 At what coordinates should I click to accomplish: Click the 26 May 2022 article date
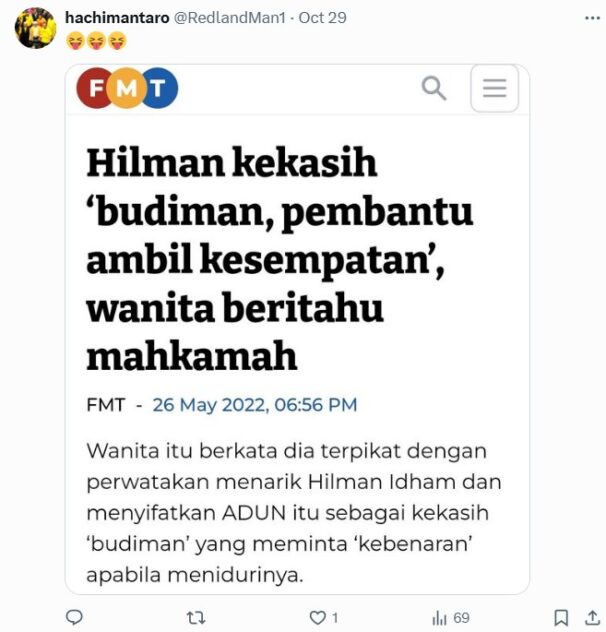pos(255,405)
